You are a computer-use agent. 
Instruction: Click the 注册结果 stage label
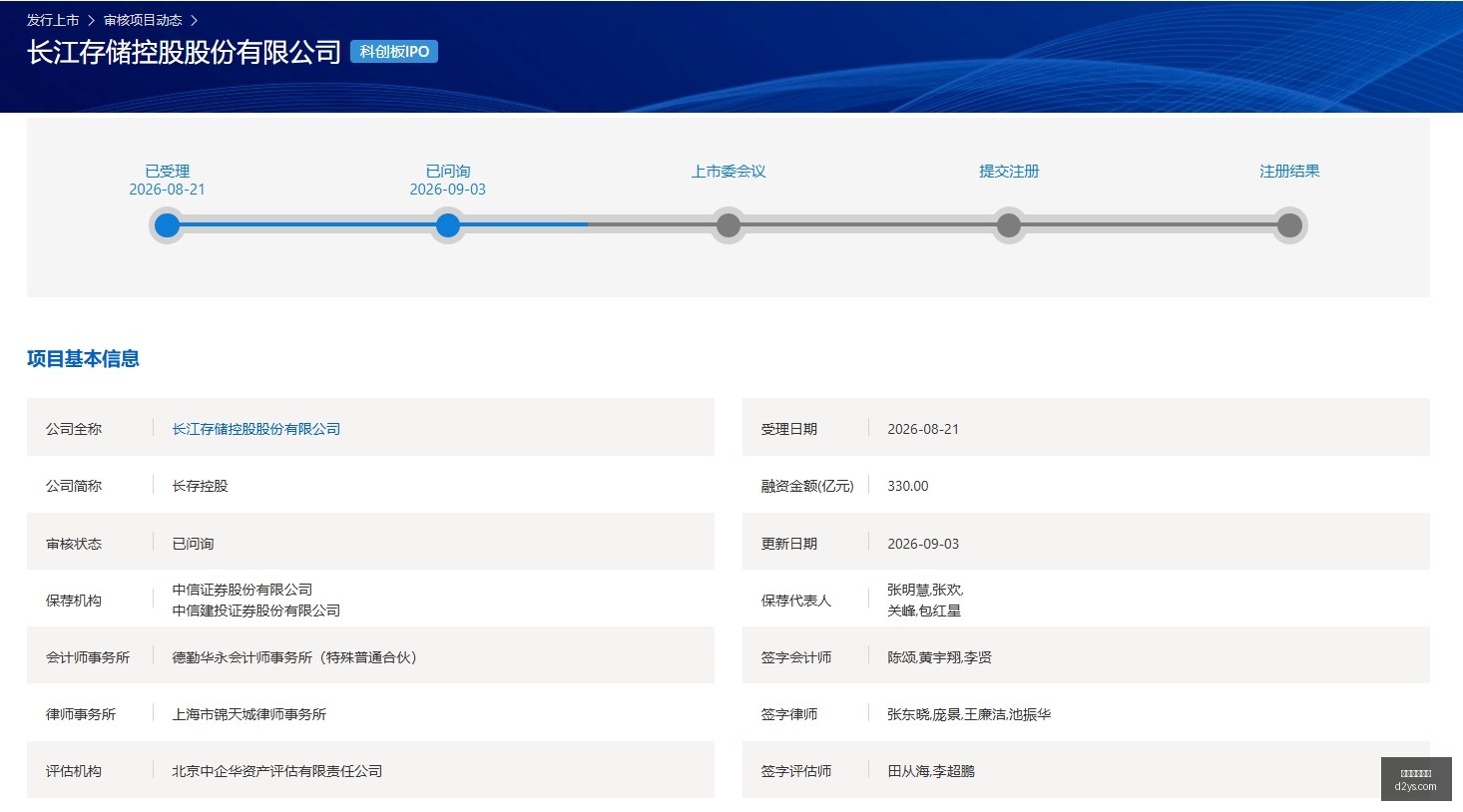(x=1289, y=172)
